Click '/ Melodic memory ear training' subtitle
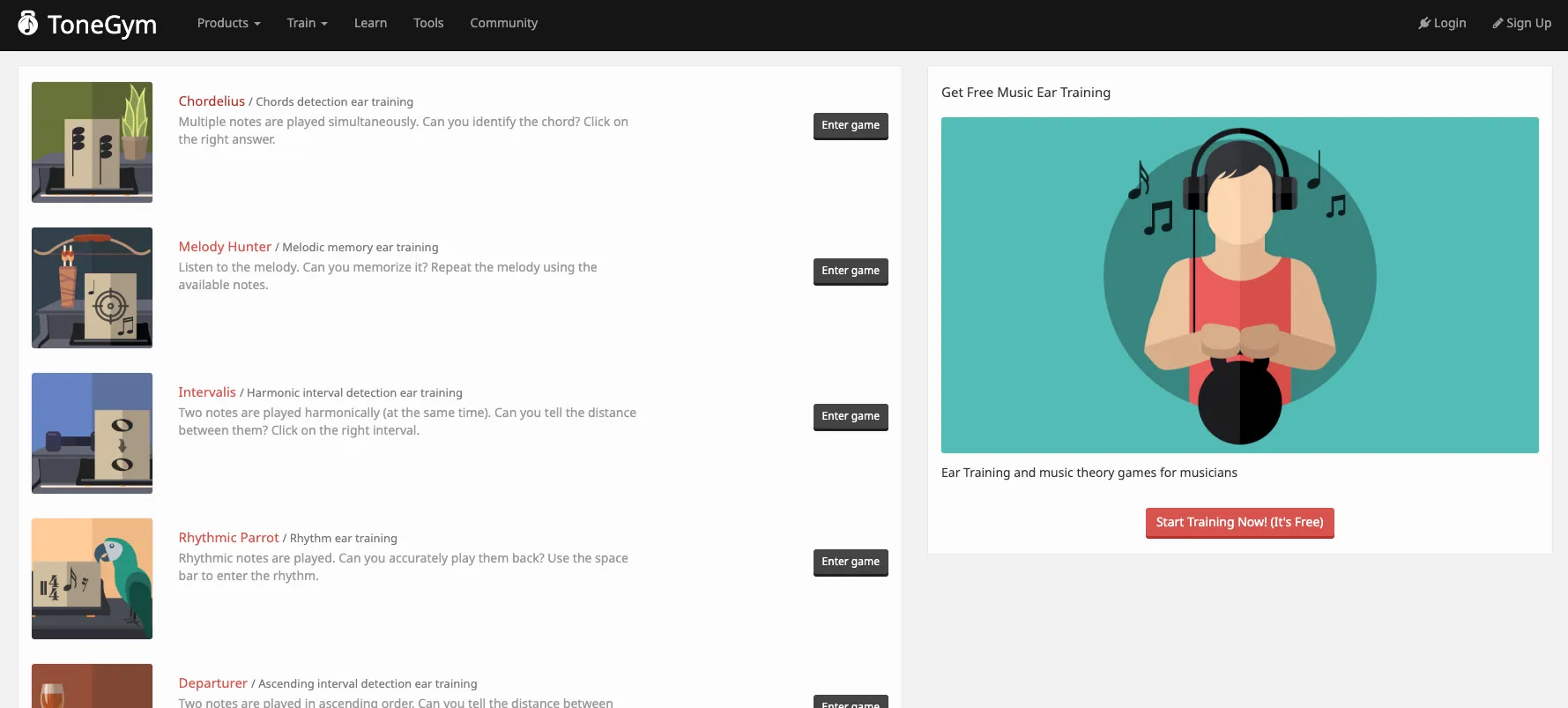 coord(357,248)
